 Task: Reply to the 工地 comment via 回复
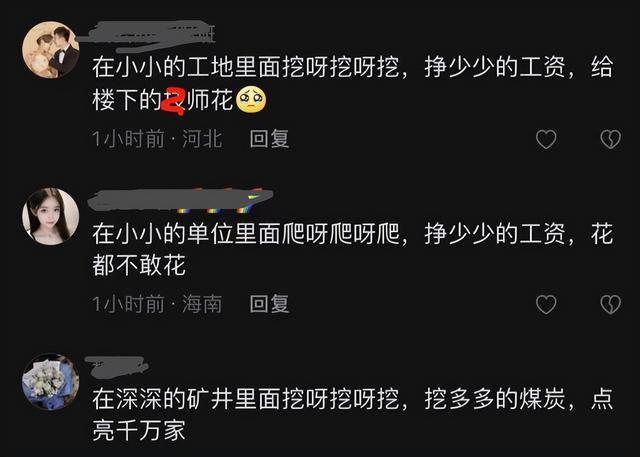tap(269, 139)
